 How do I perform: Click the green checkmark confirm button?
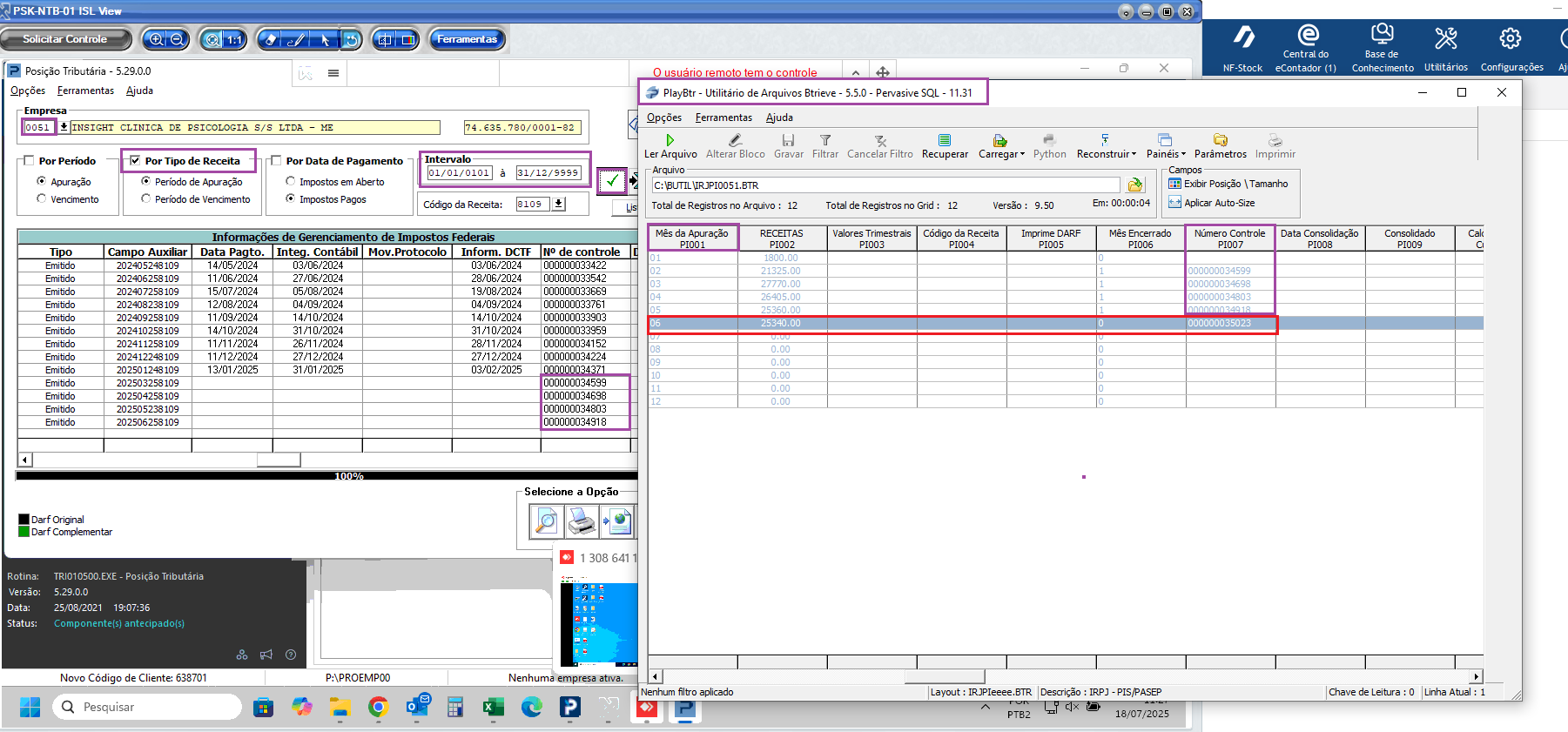(x=612, y=181)
